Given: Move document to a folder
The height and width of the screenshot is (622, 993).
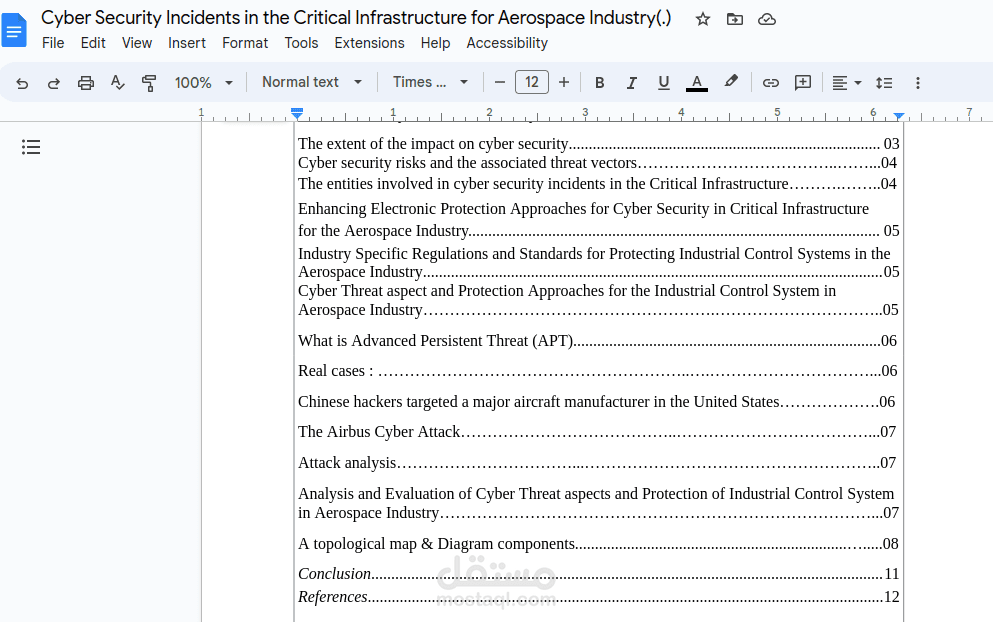Looking at the screenshot, I should [x=735, y=19].
